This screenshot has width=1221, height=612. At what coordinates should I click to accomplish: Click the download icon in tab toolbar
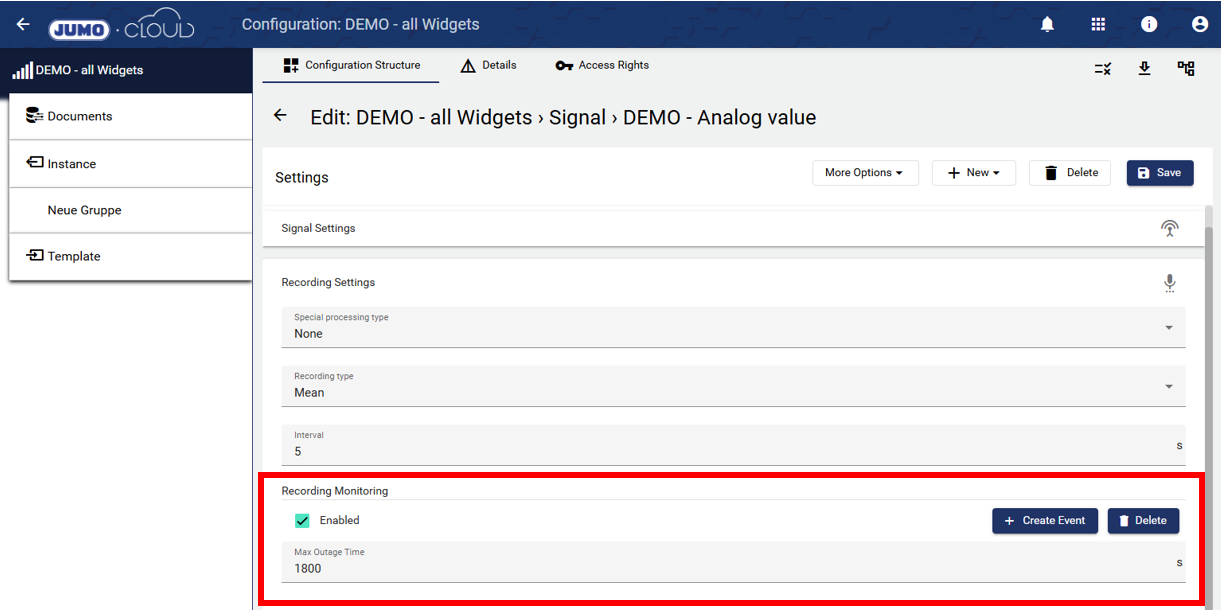click(x=1145, y=68)
